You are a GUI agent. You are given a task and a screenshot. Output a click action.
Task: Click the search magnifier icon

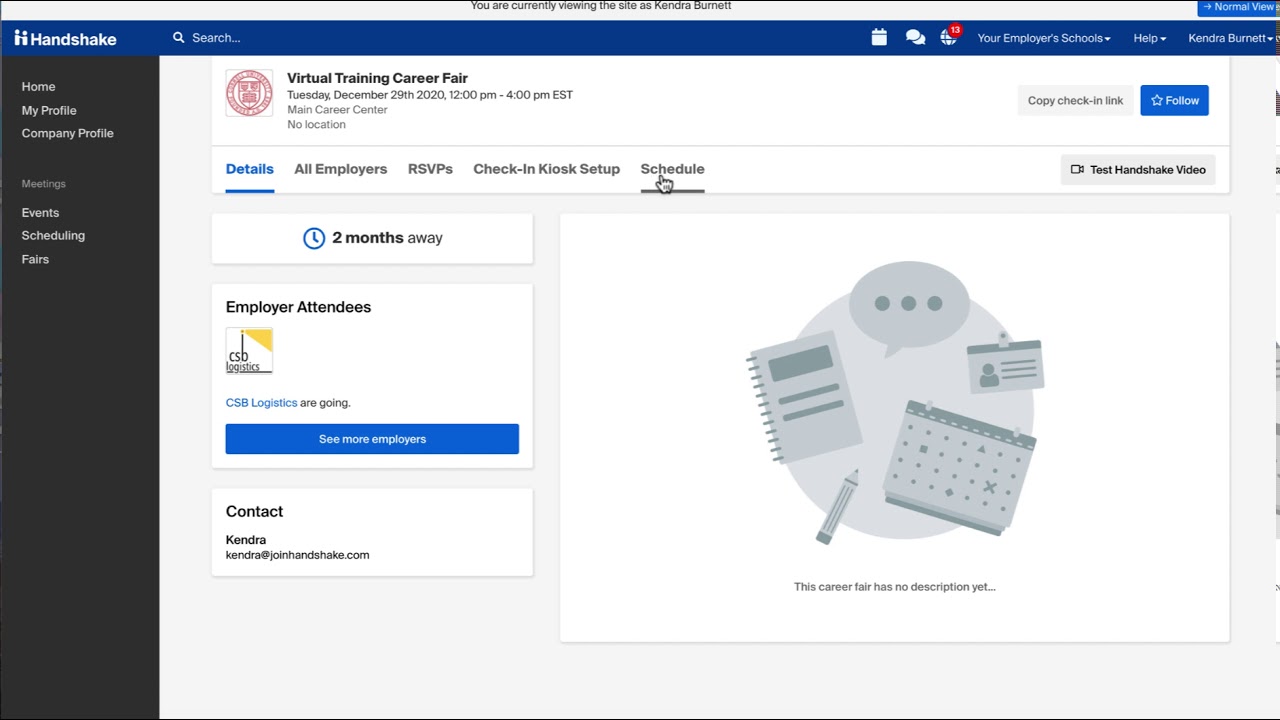(x=179, y=38)
